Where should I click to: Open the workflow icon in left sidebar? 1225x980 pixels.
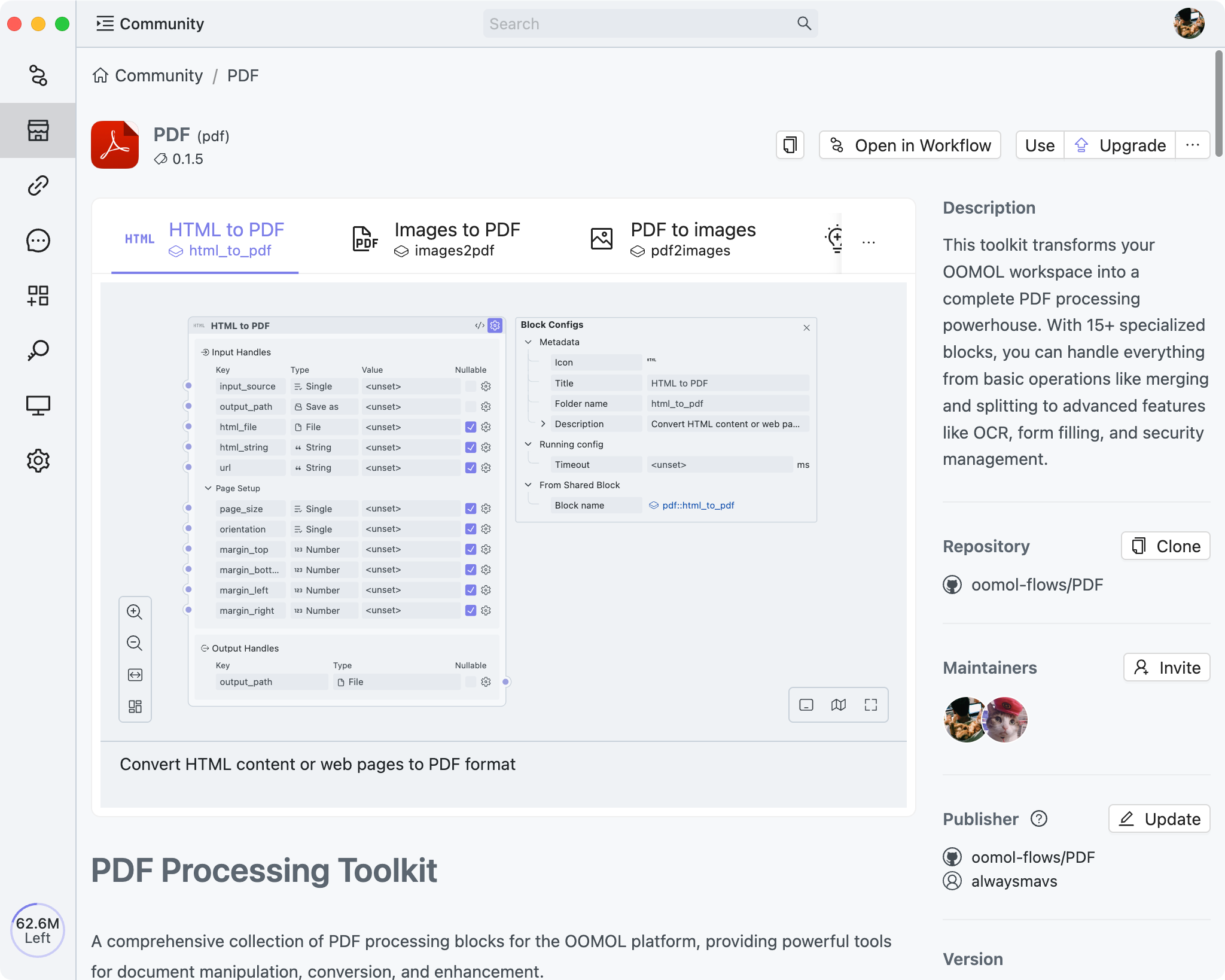click(38, 75)
